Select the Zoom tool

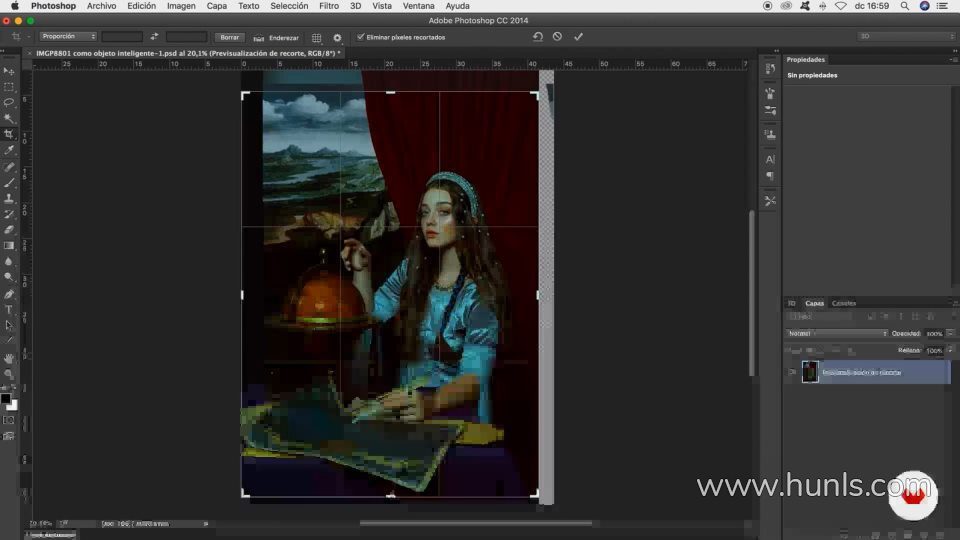tap(9, 374)
